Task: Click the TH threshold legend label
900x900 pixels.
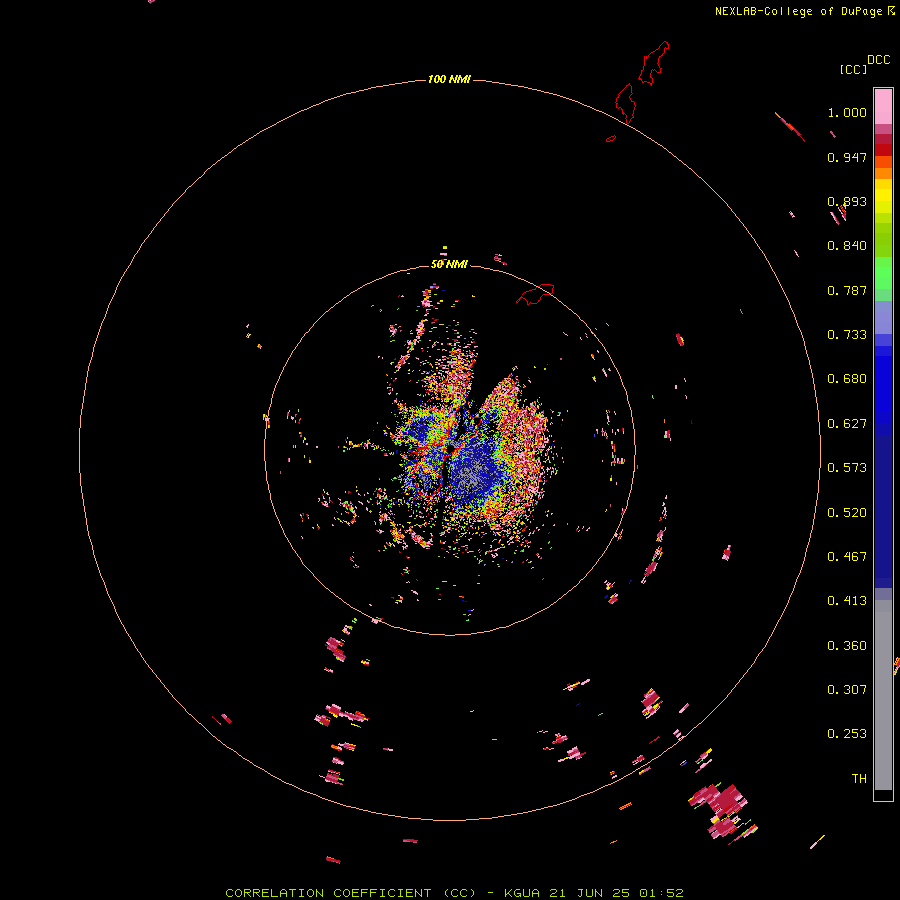Action: (x=859, y=779)
